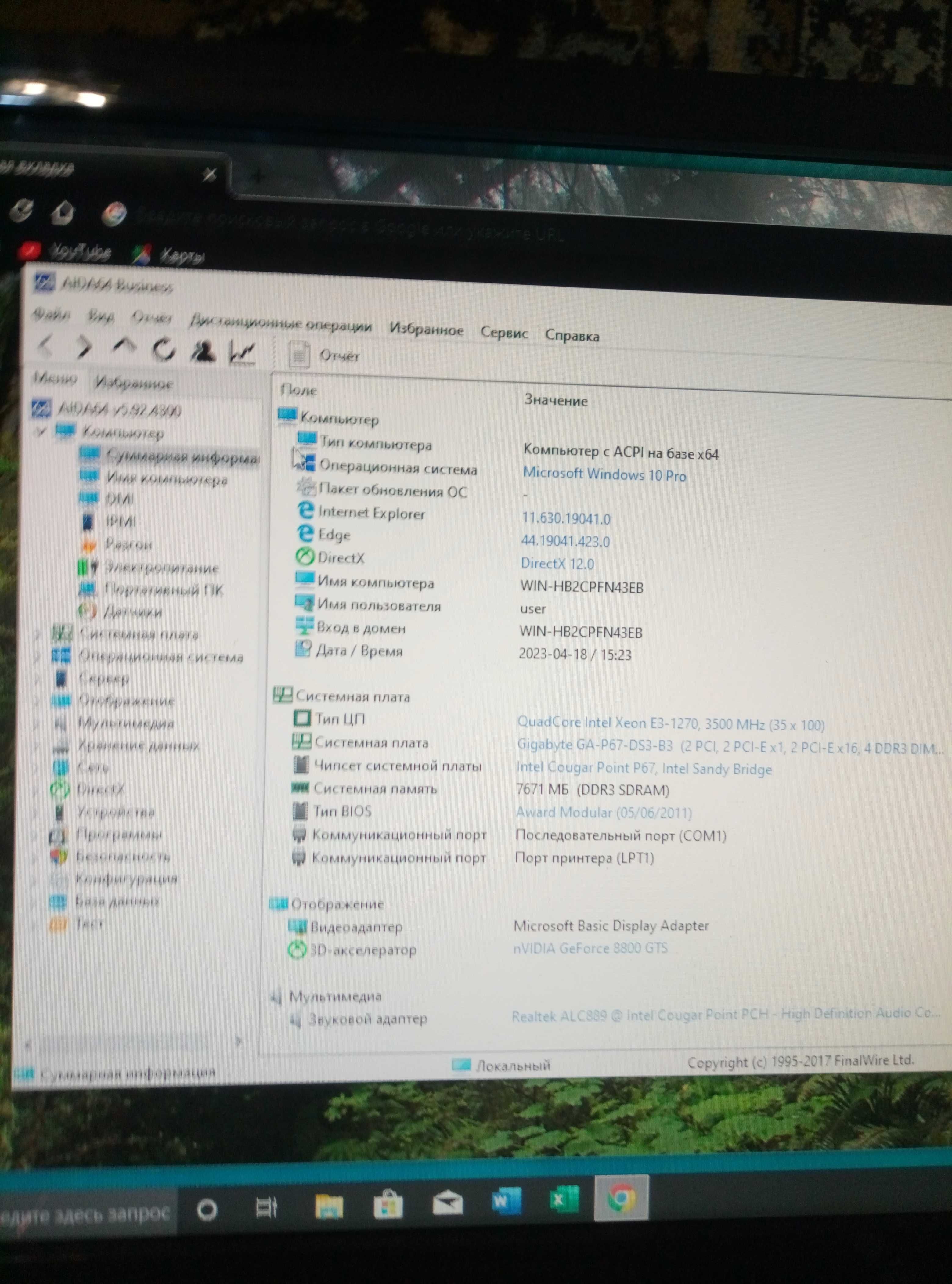Open the DirectX 12.0 link
Viewport: 952px width, 1284px height.
point(557,563)
